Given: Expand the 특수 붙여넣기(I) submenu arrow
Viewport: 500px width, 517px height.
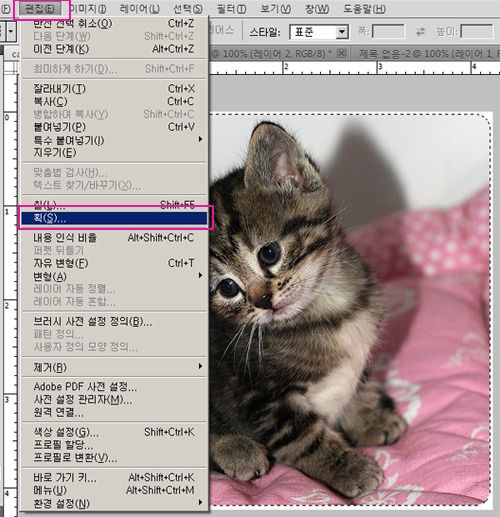Looking at the screenshot, I should tap(200, 139).
